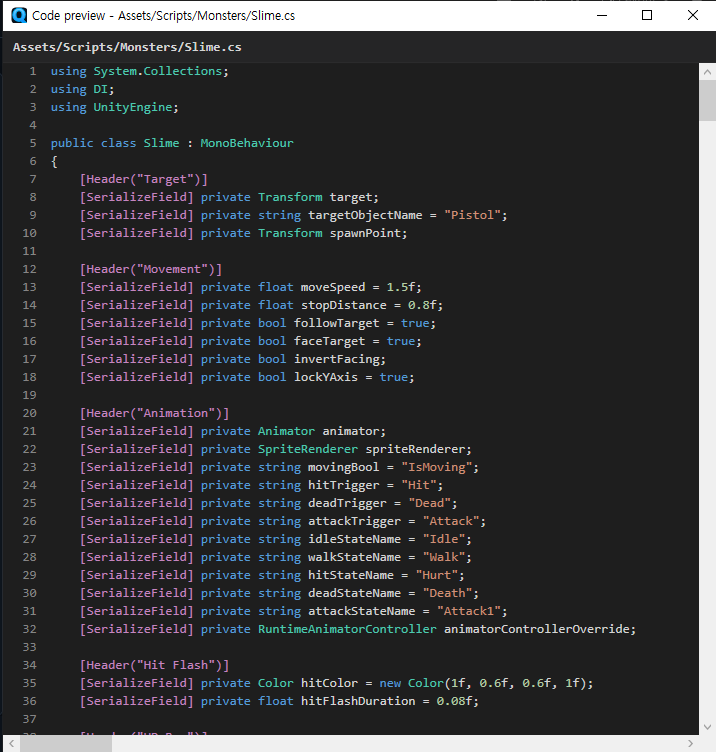
Task: Maximize the Code preview window
Action: coord(647,15)
